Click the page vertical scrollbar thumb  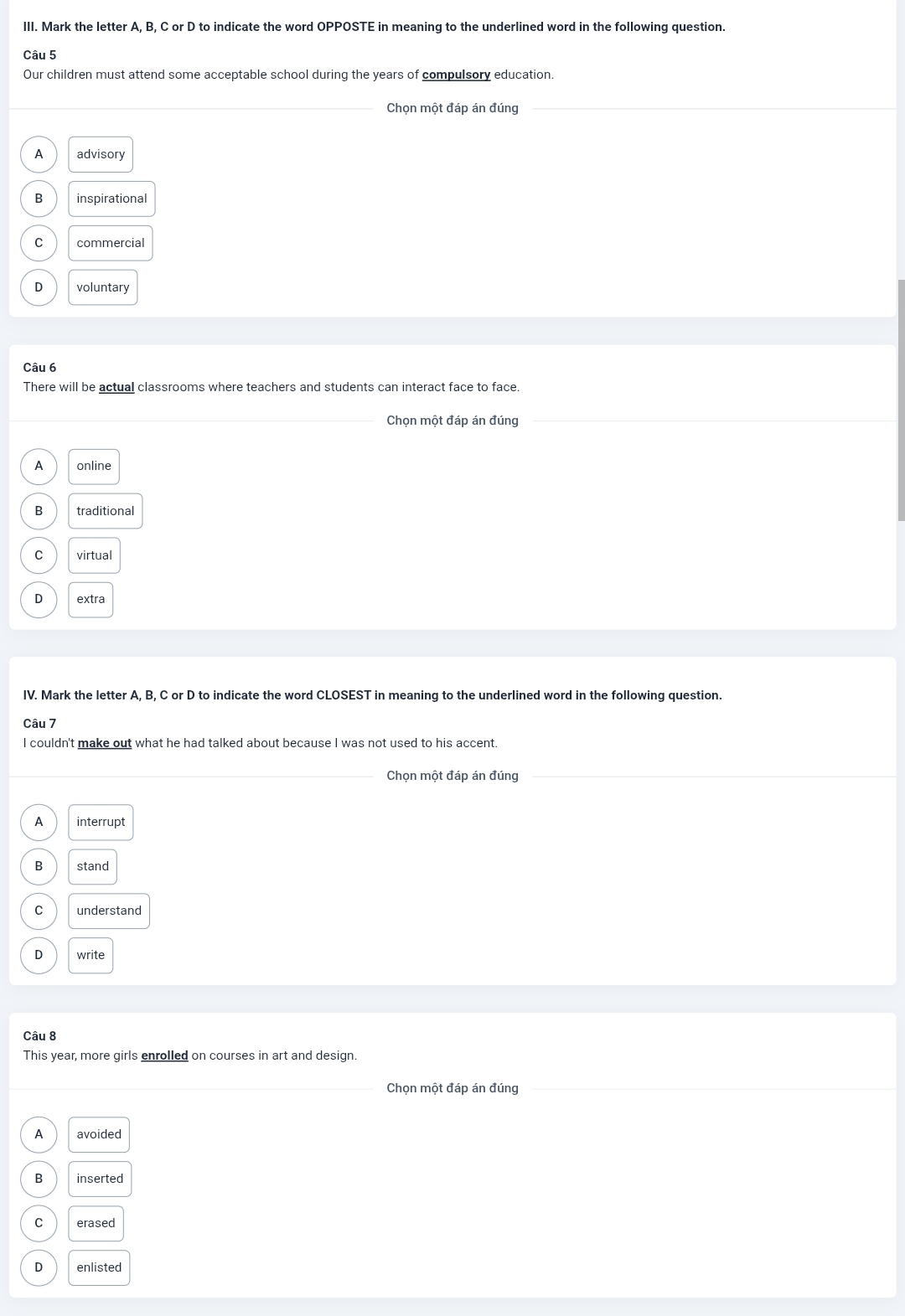(901, 400)
